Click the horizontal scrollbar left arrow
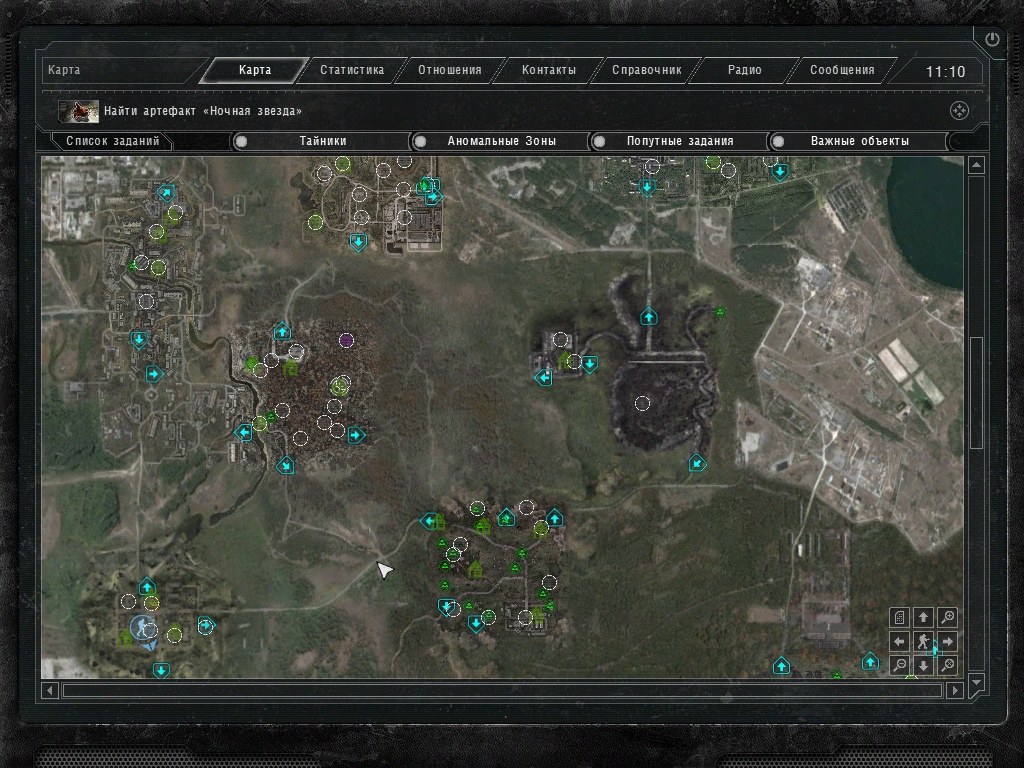 [x=50, y=690]
